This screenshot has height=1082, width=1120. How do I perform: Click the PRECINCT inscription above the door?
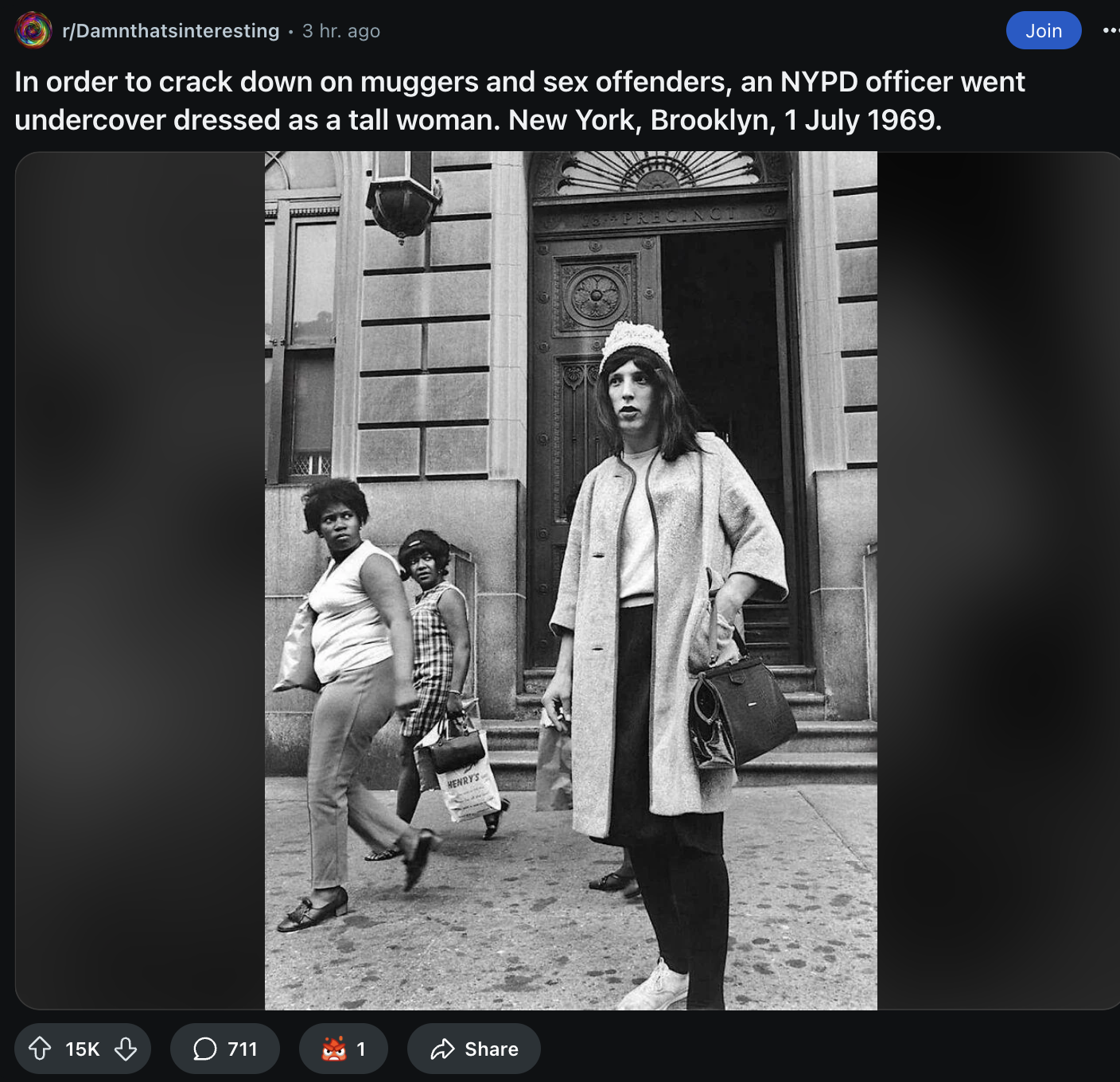(x=660, y=216)
